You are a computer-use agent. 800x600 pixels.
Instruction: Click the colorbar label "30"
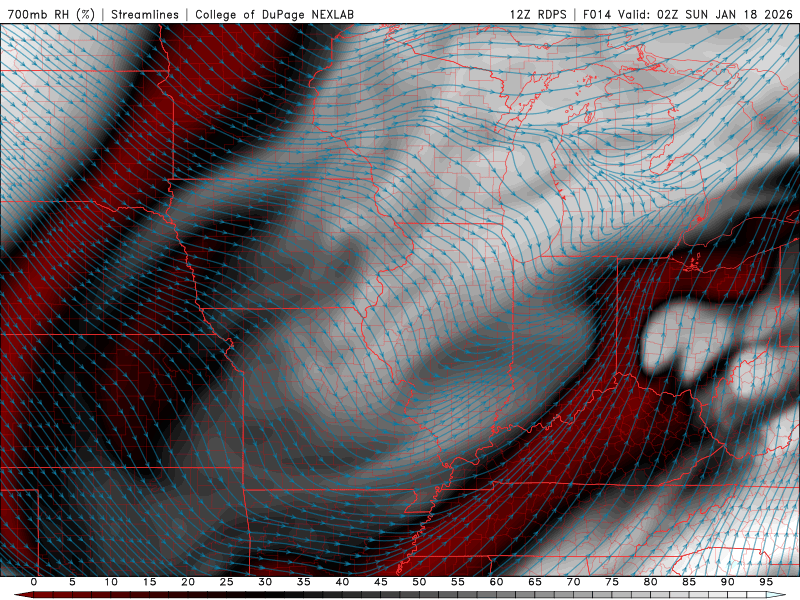[265, 582]
